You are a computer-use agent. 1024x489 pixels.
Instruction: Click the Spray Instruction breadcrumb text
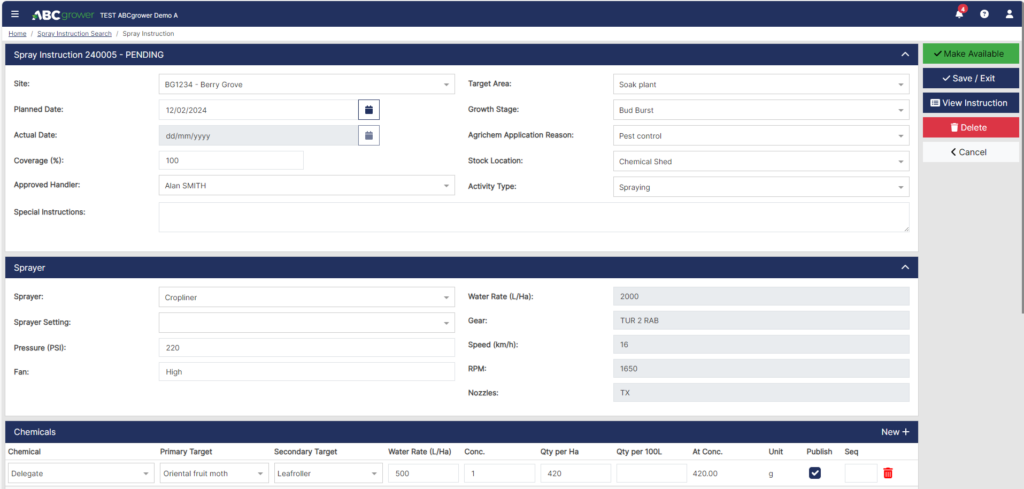point(148,33)
